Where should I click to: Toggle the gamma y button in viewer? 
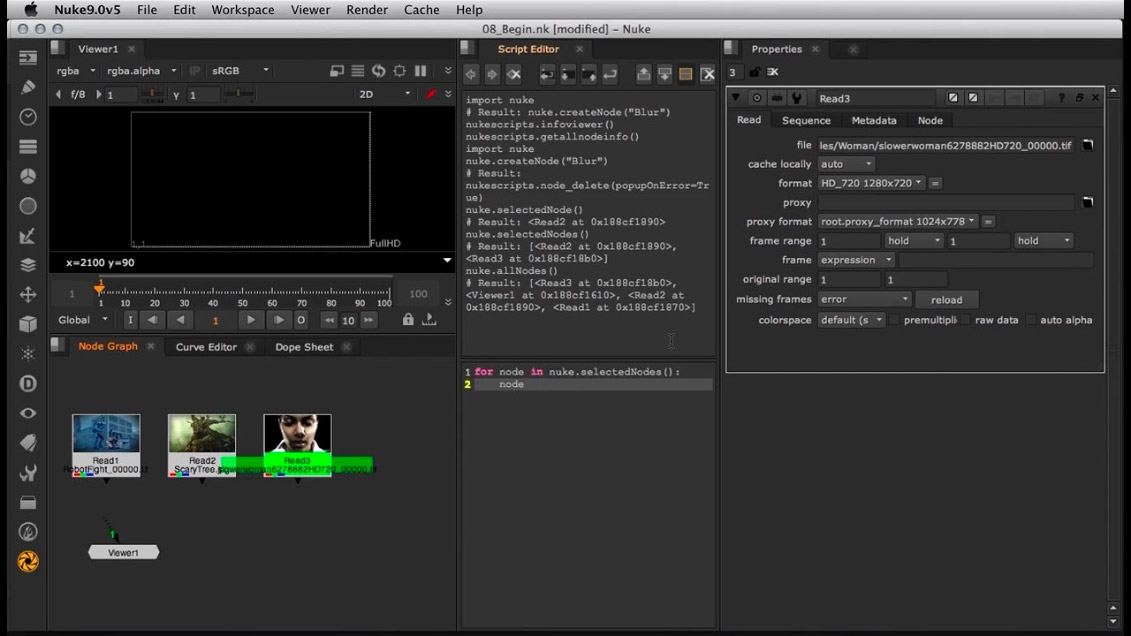(176, 94)
